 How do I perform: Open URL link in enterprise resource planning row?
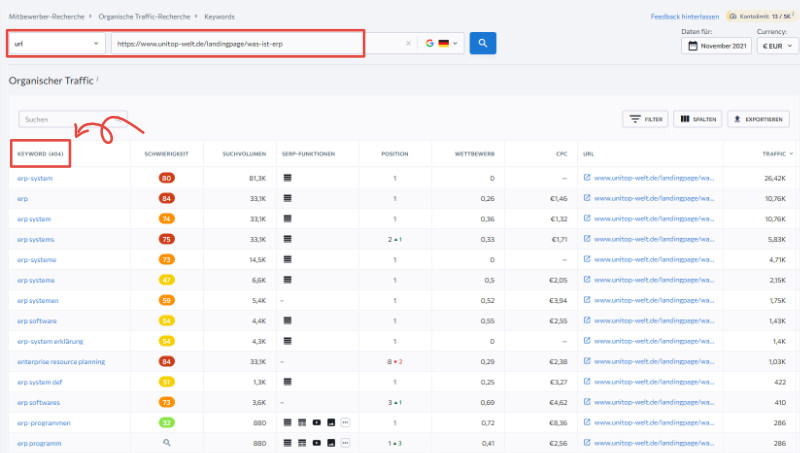654,362
